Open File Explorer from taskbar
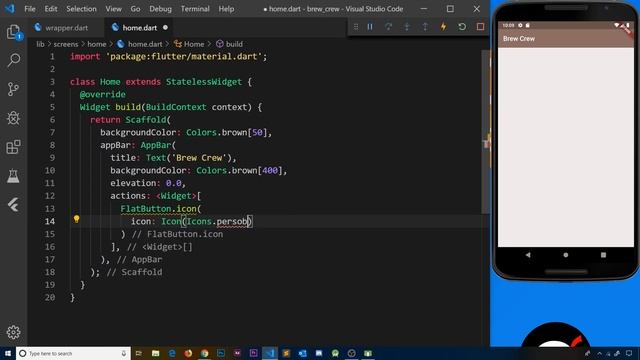Image resolution: width=640 pixels, height=360 pixels. [x=156, y=353]
